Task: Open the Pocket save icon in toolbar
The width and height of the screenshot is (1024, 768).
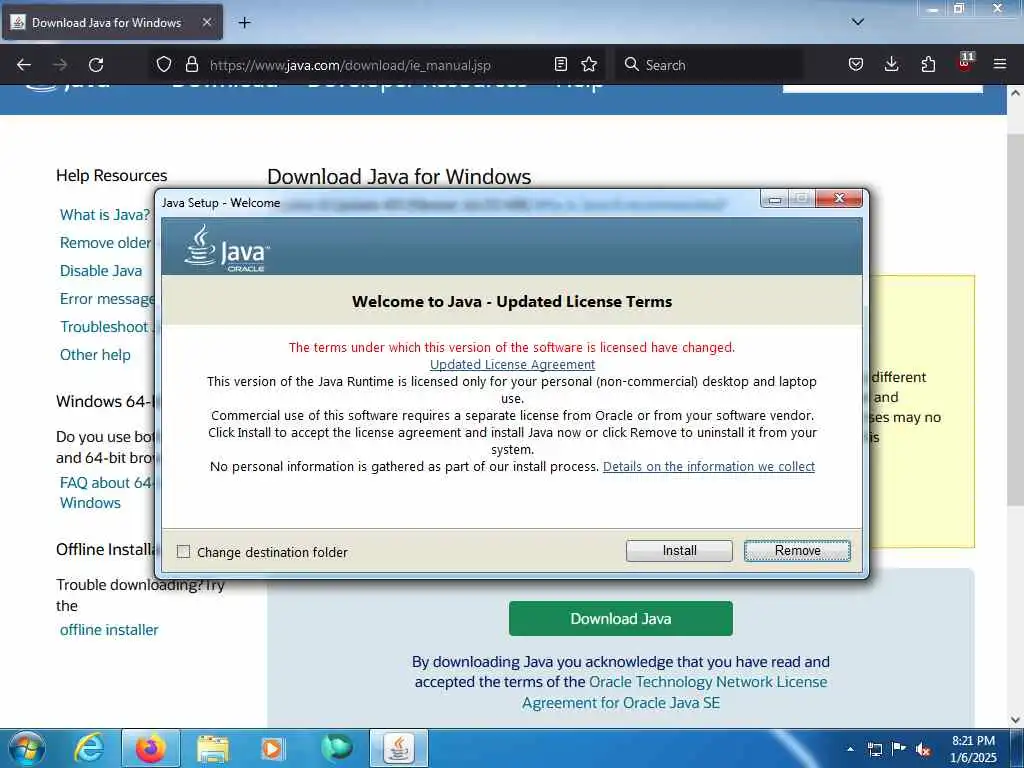Action: click(x=856, y=64)
